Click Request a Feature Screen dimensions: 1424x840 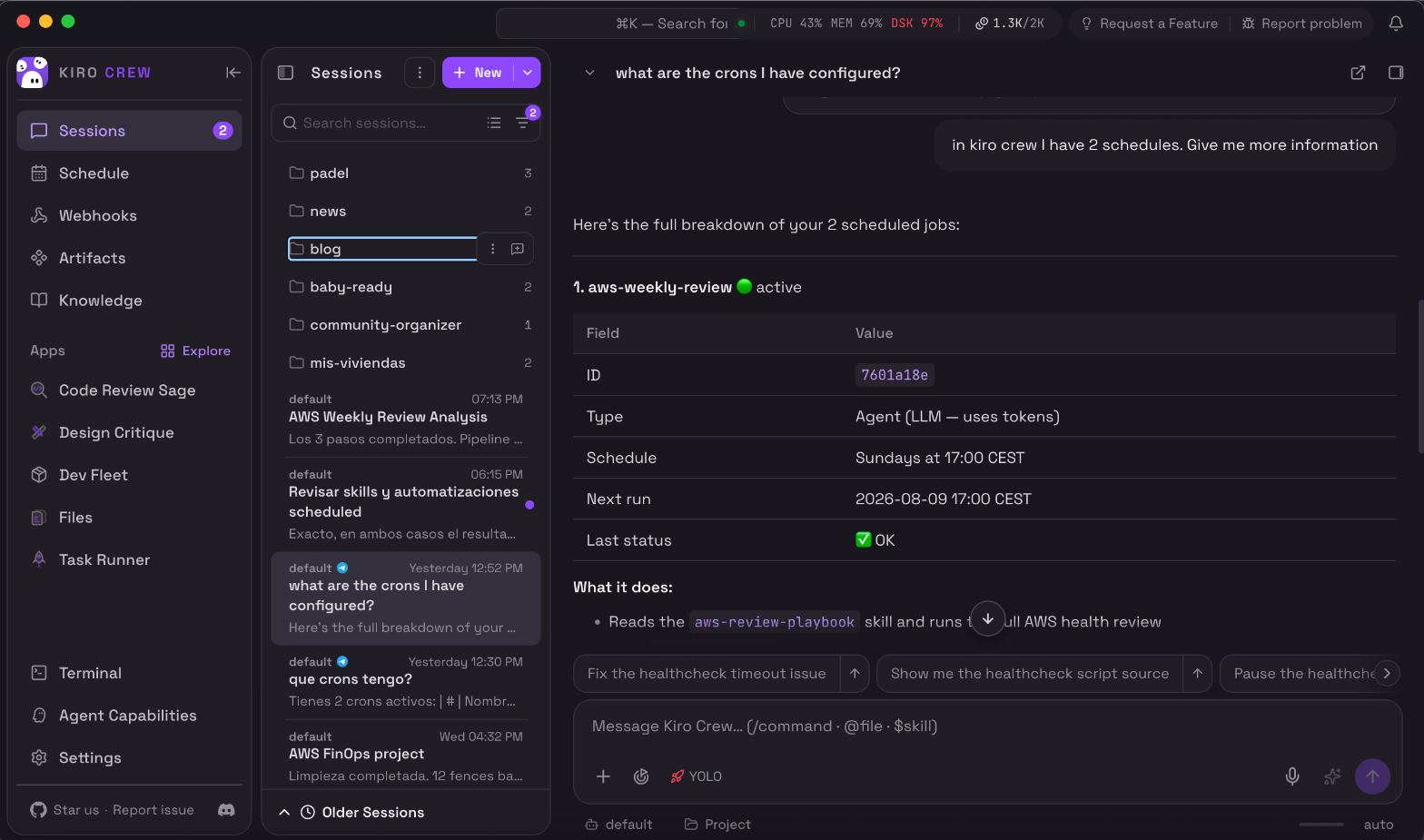click(1150, 24)
